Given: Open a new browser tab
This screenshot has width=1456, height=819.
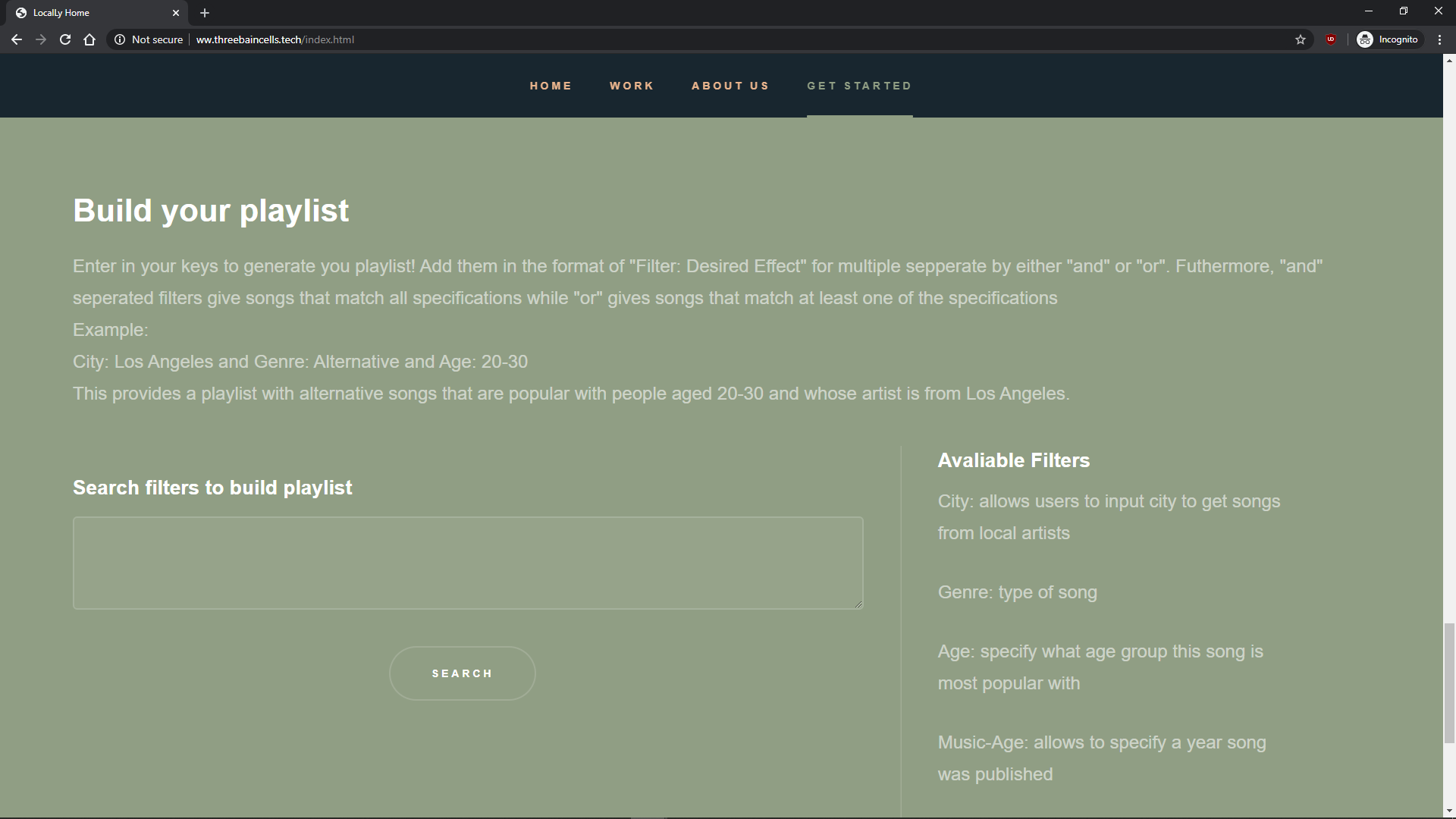Looking at the screenshot, I should pos(205,13).
